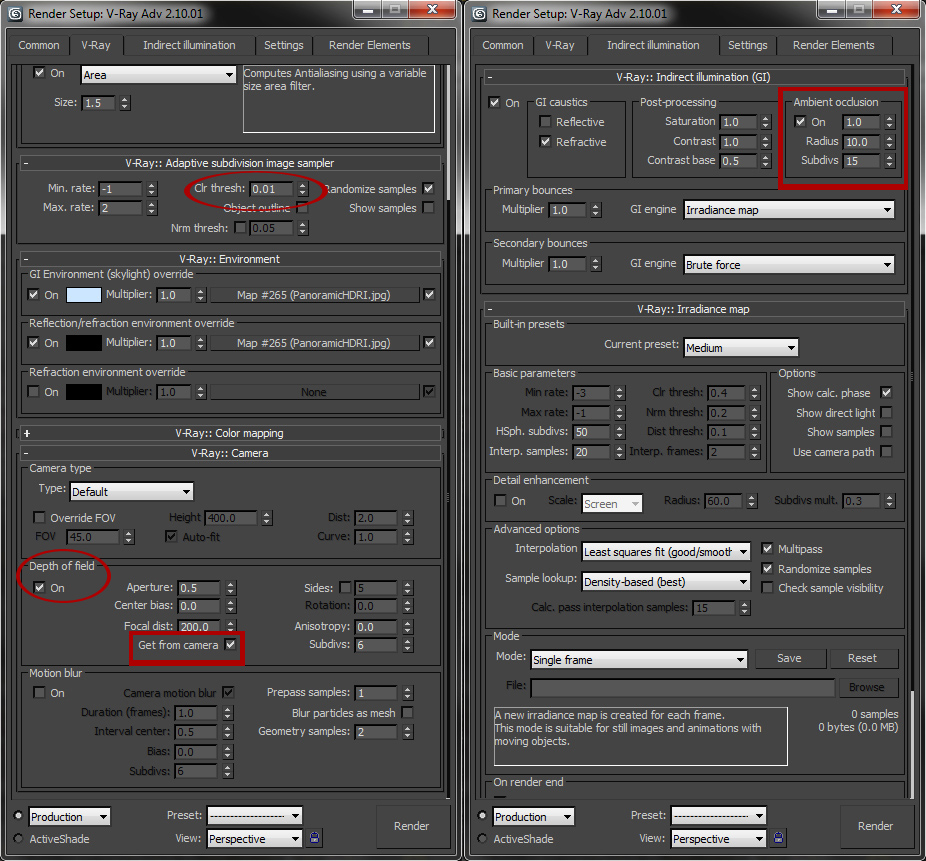The height and width of the screenshot is (861, 926).
Task: Select ActiveShade radio in left window
Action: coord(18,839)
